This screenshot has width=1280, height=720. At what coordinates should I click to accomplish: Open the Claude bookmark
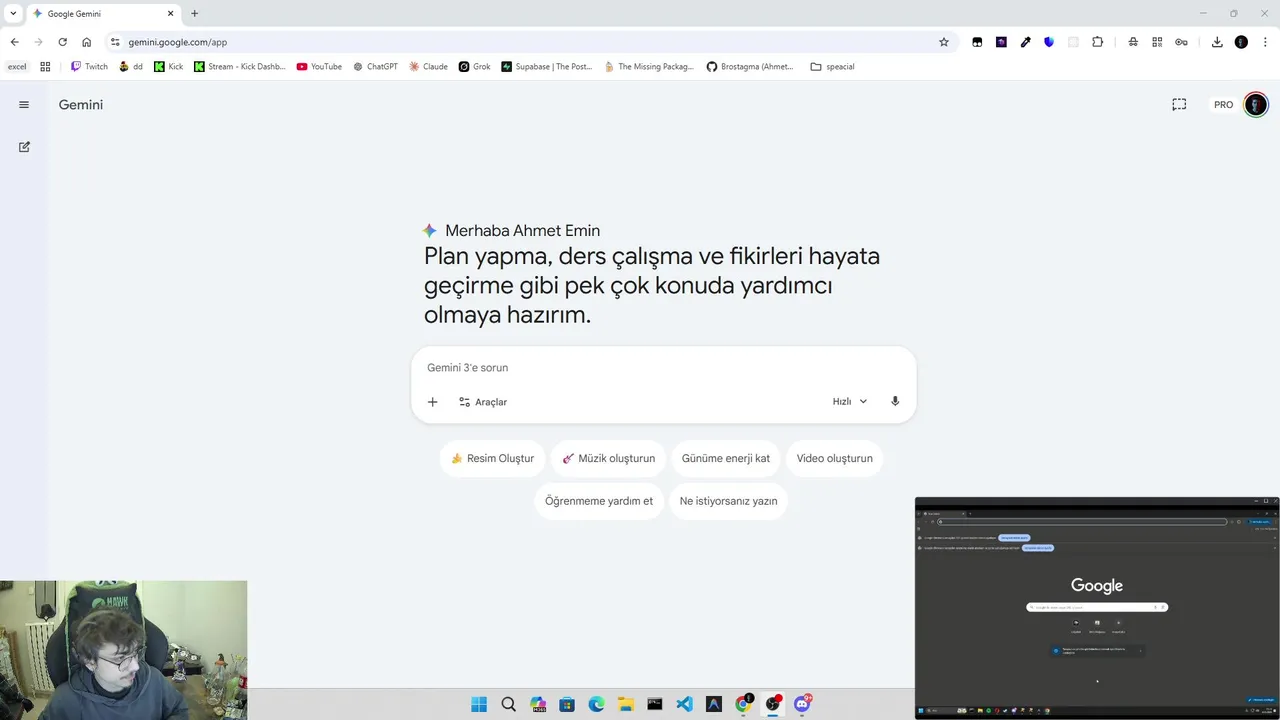(428, 67)
